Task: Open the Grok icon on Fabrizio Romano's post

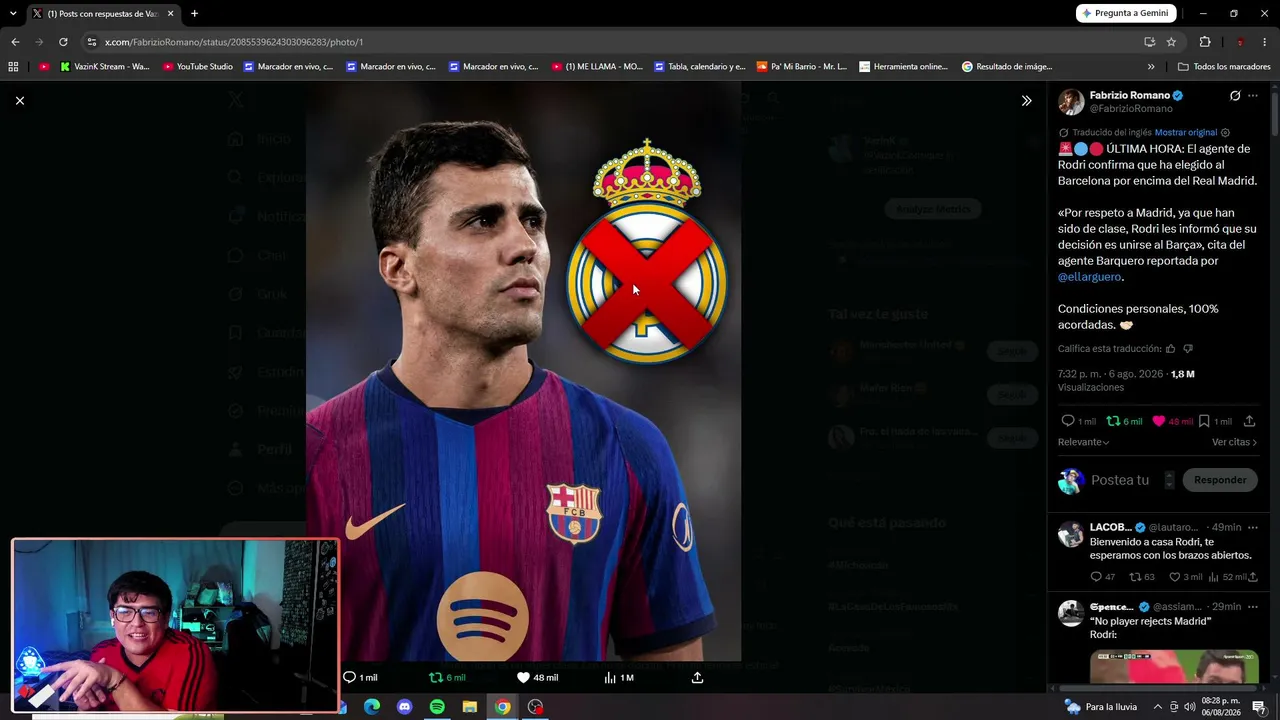Action: (1235, 96)
